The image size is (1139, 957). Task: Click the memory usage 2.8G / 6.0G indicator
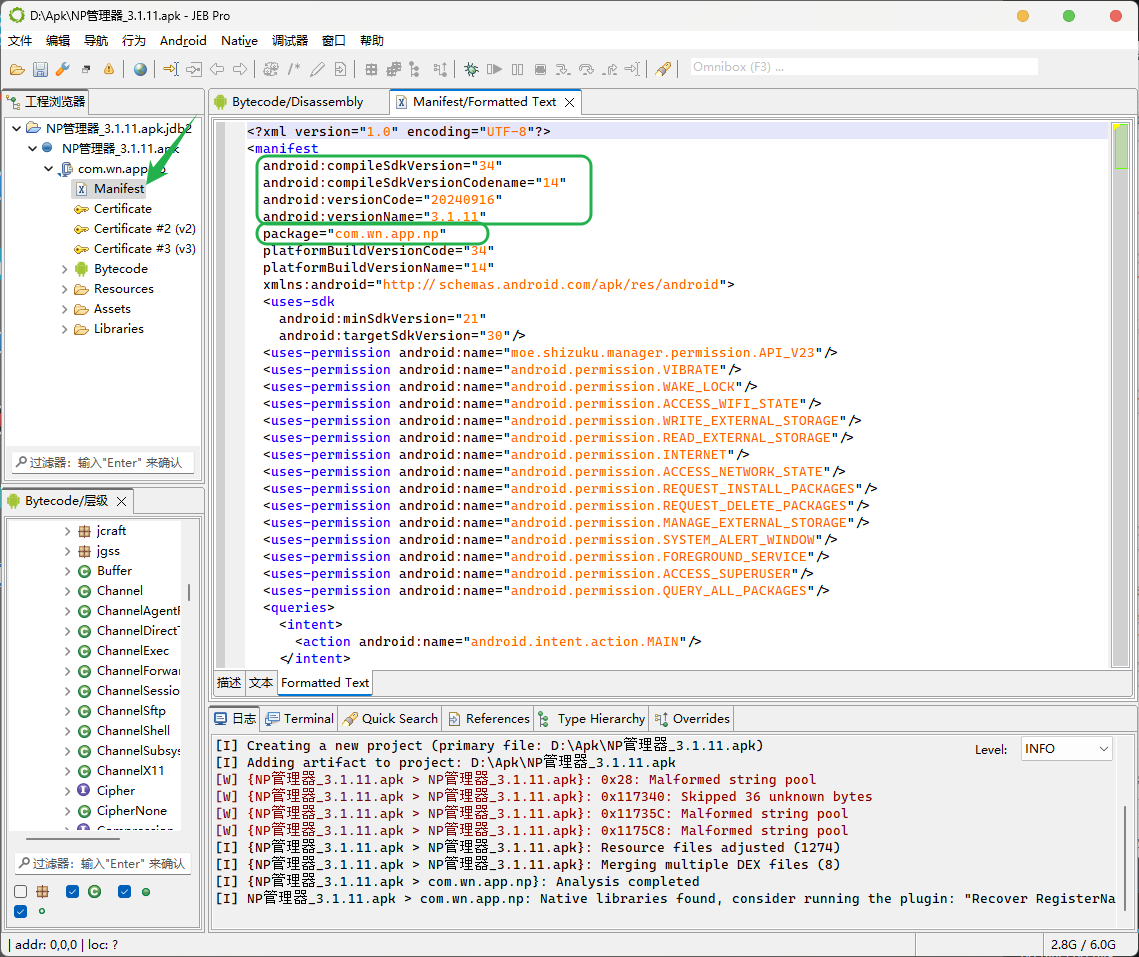point(1082,945)
